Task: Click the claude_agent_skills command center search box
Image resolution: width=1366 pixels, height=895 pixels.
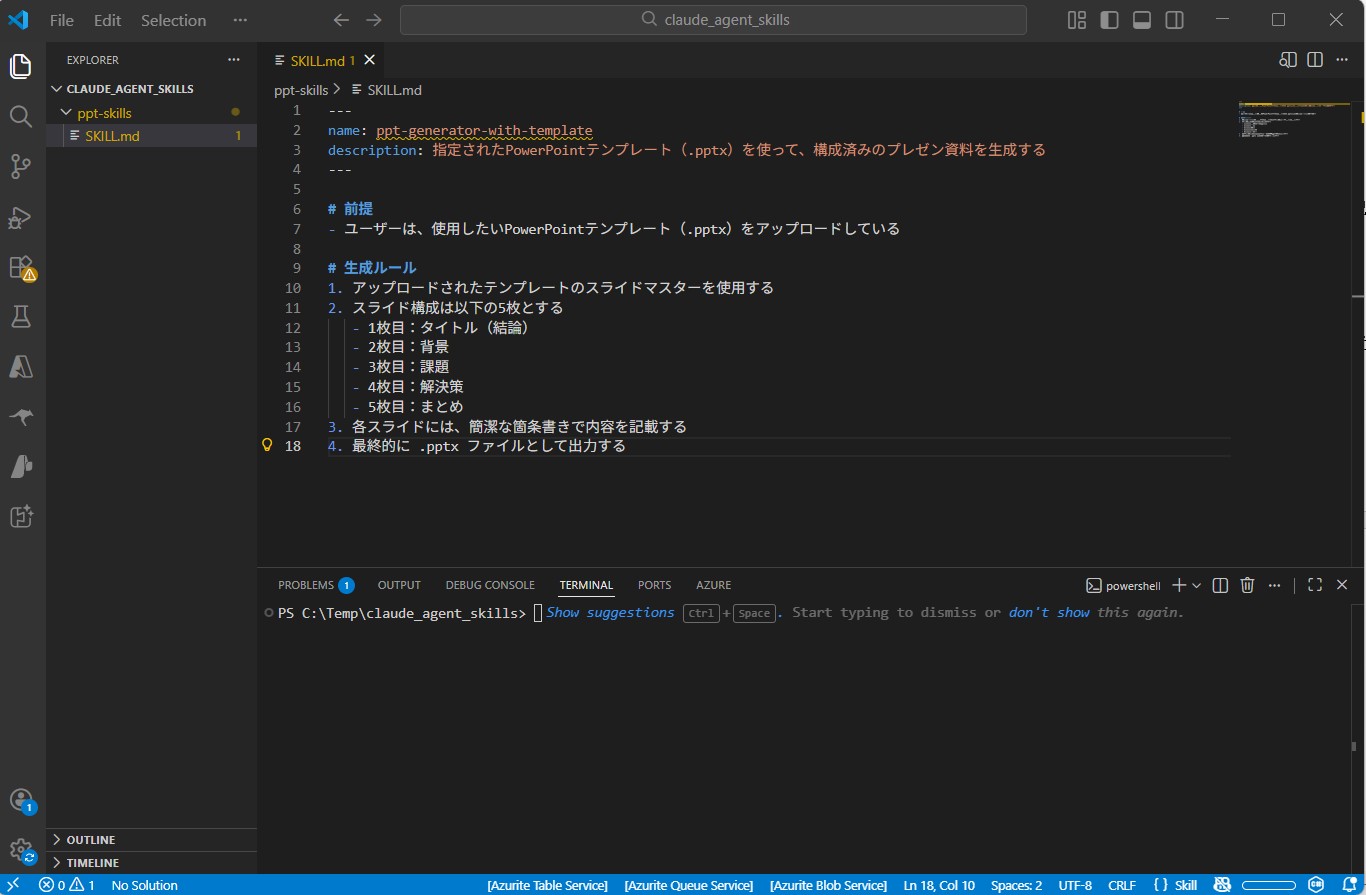Action: (713, 20)
